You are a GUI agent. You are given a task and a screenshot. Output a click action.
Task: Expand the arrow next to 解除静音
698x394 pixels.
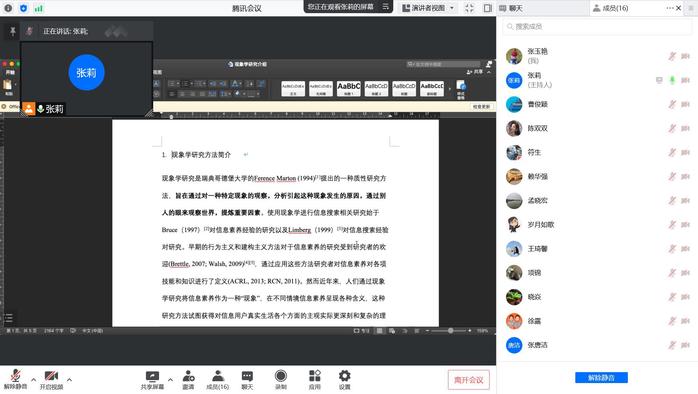[x=33, y=380]
